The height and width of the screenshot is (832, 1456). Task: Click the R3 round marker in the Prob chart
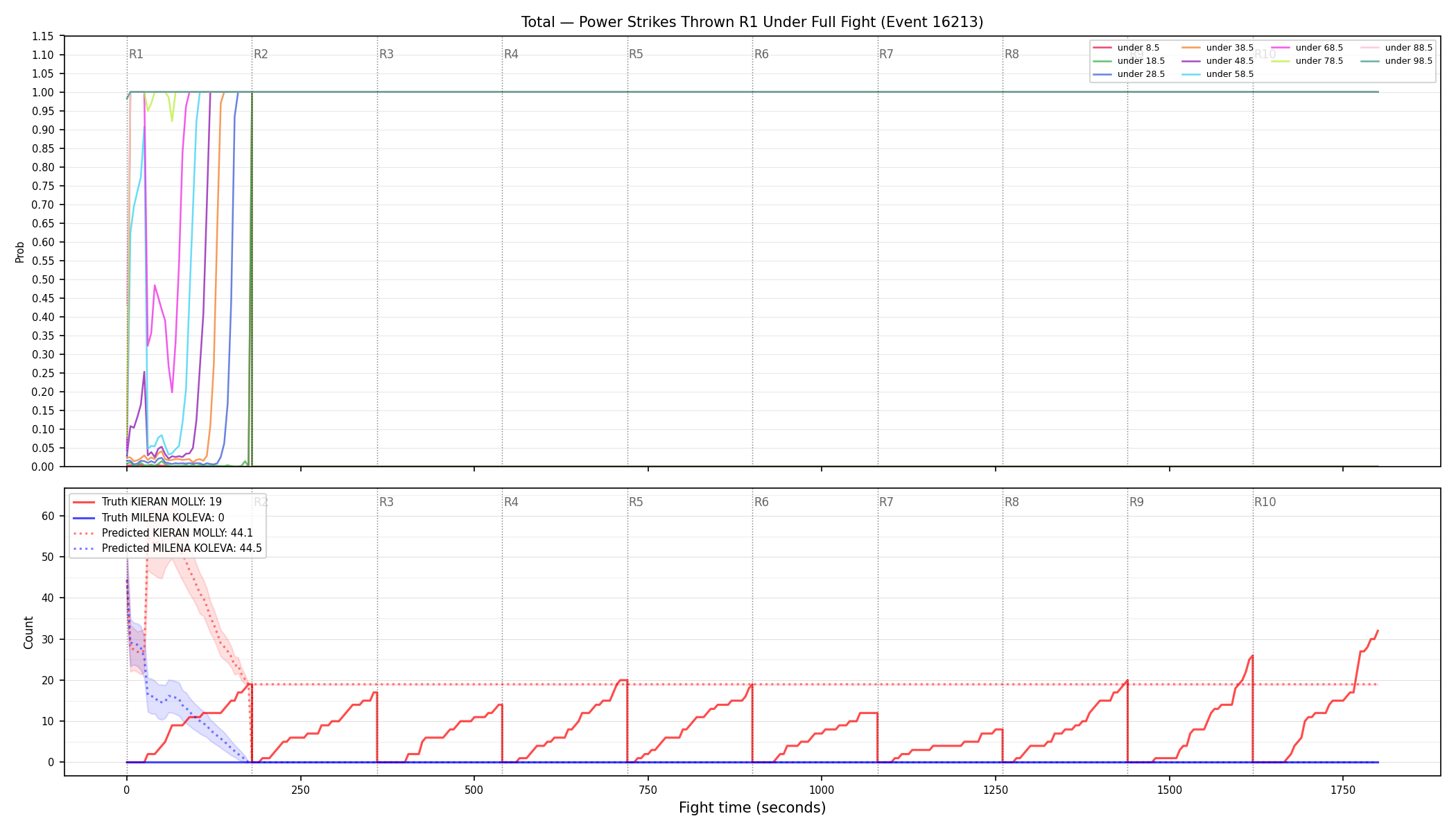coord(386,54)
